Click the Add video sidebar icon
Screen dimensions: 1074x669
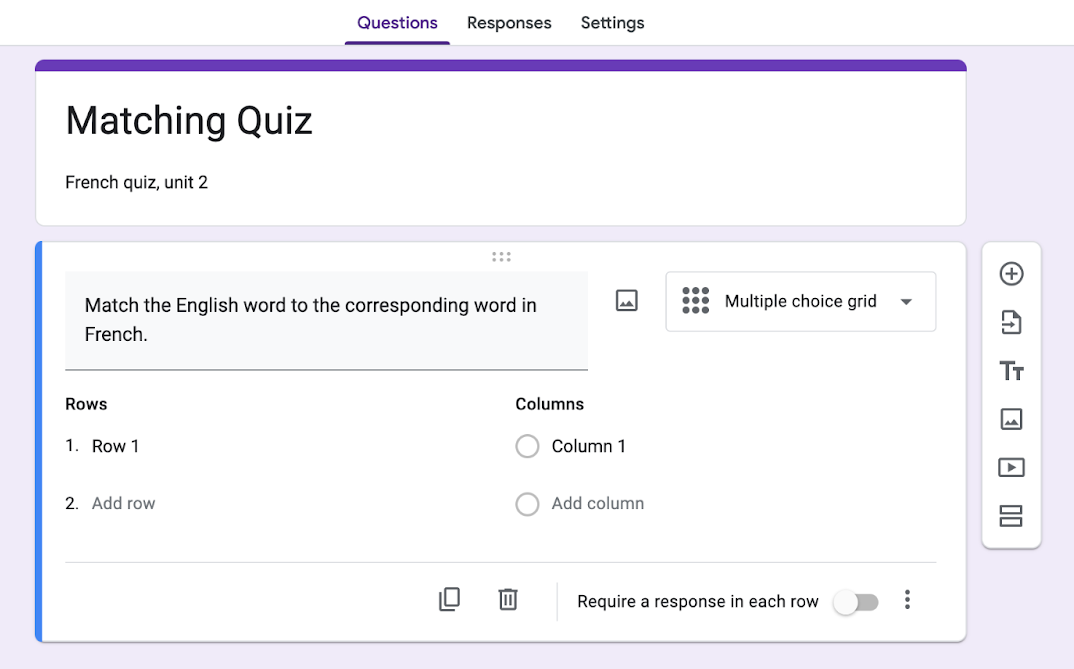coord(1011,467)
